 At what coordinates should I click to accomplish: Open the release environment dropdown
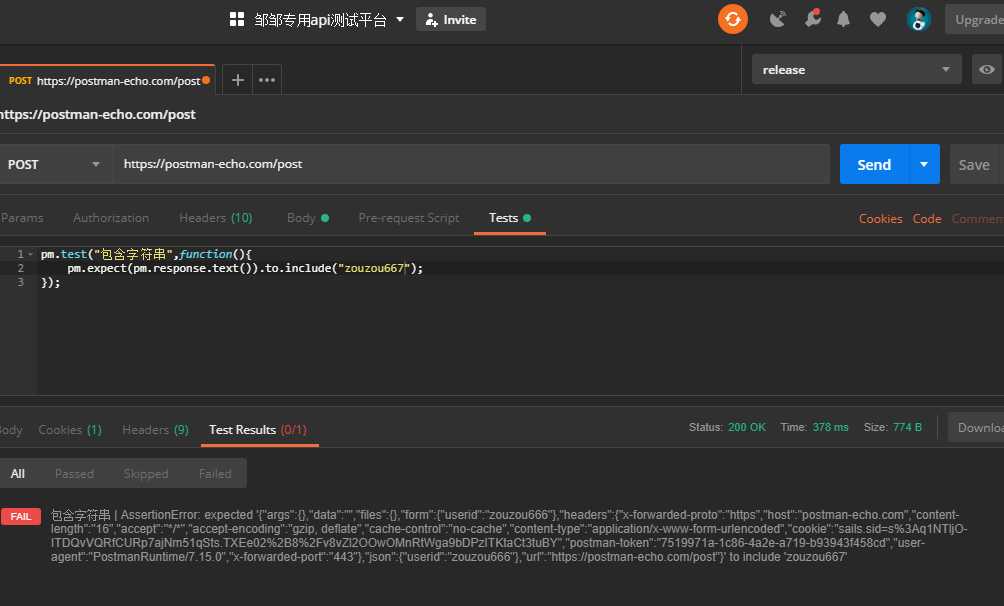[x=856, y=69]
